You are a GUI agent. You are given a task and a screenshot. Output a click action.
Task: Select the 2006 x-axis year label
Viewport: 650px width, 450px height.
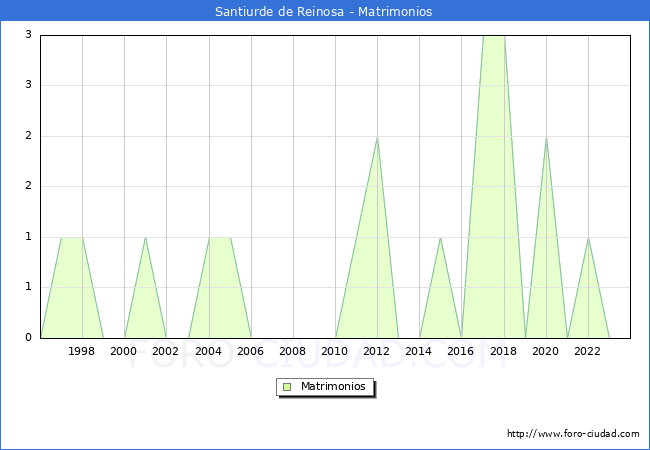click(x=250, y=351)
